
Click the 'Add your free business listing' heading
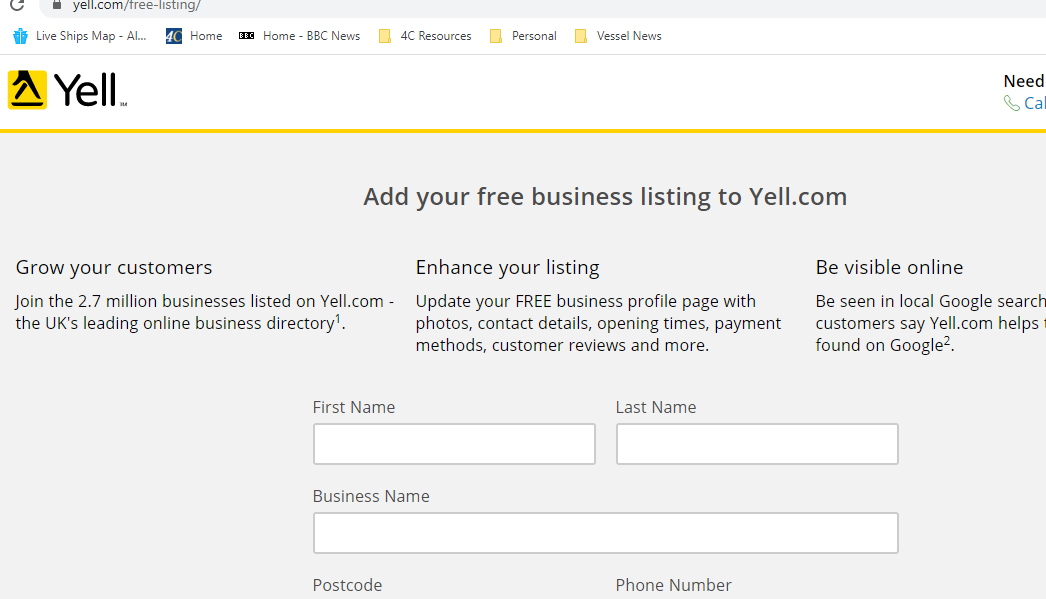point(605,196)
